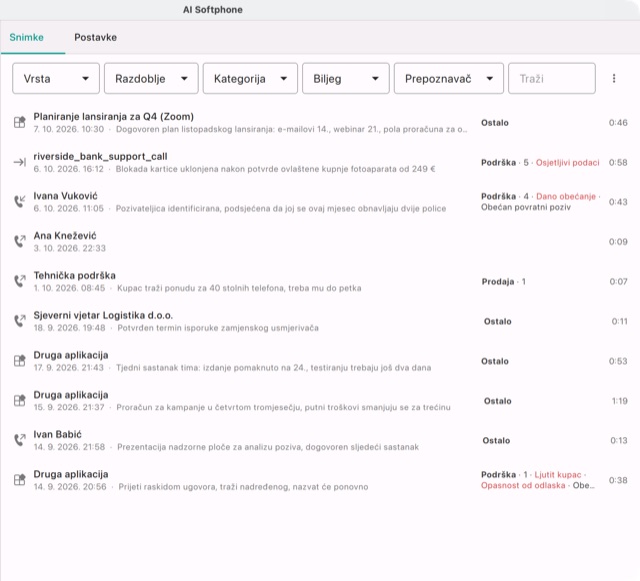Click the Osjetljivi podaci tag

pyautogui.click(x=567, y=163)
